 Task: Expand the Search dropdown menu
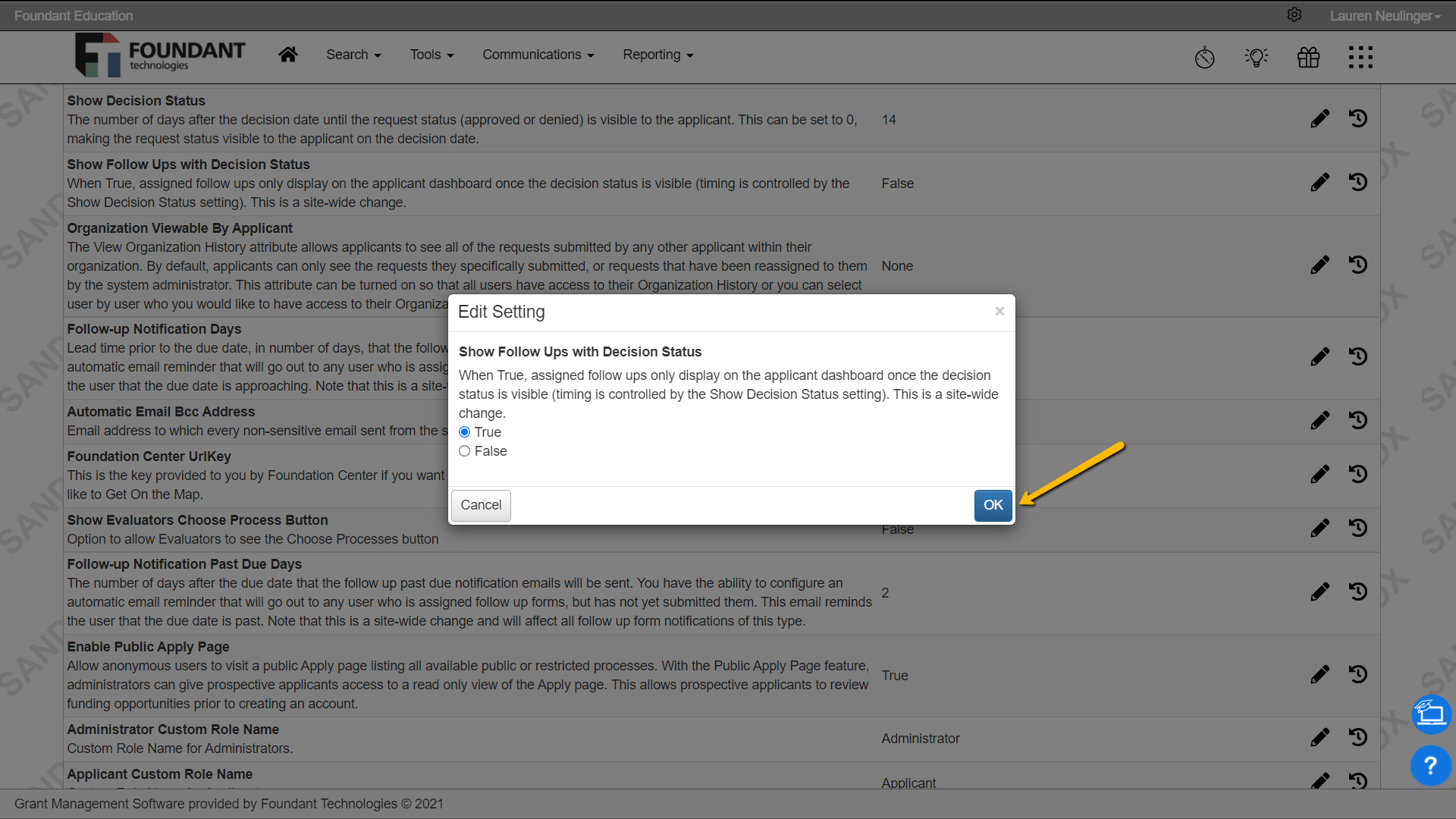click(353, 55)
